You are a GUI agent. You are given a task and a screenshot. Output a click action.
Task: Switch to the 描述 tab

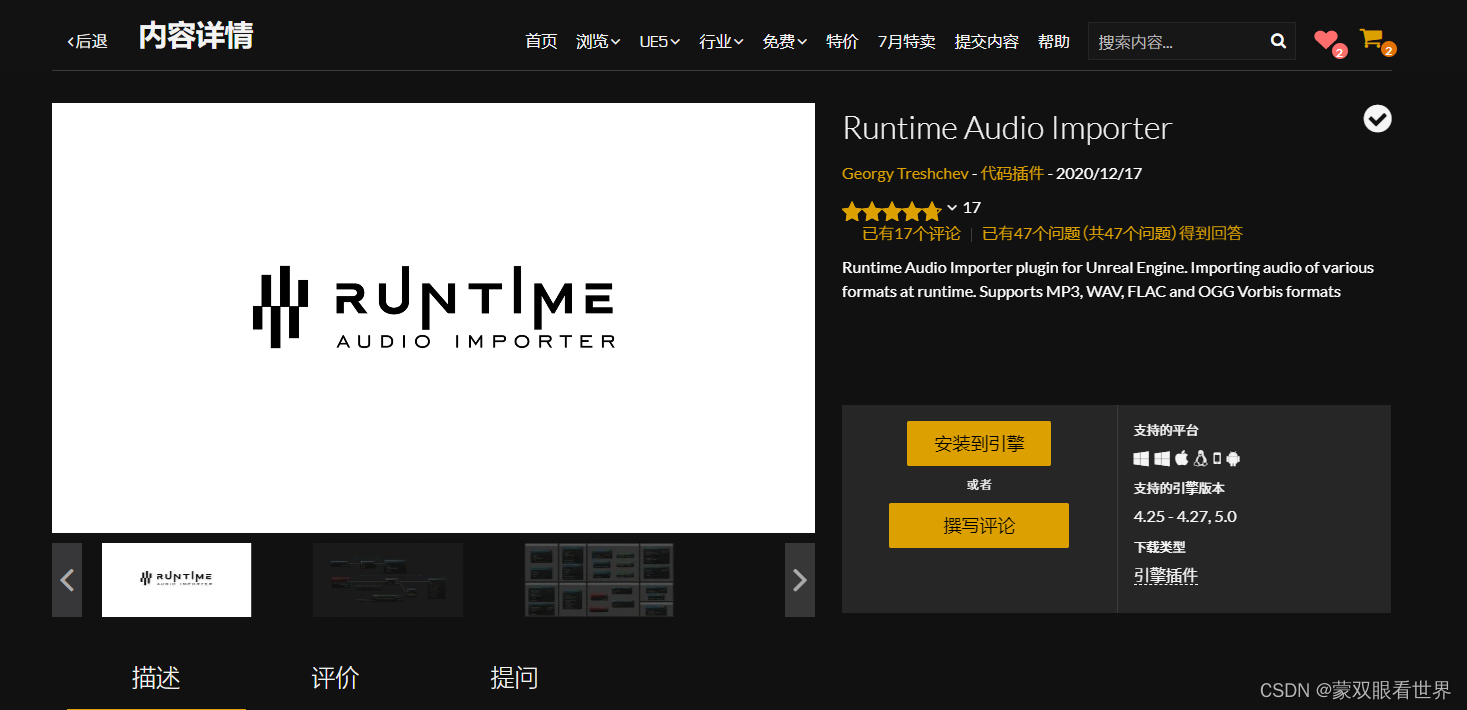click(156, 678)
